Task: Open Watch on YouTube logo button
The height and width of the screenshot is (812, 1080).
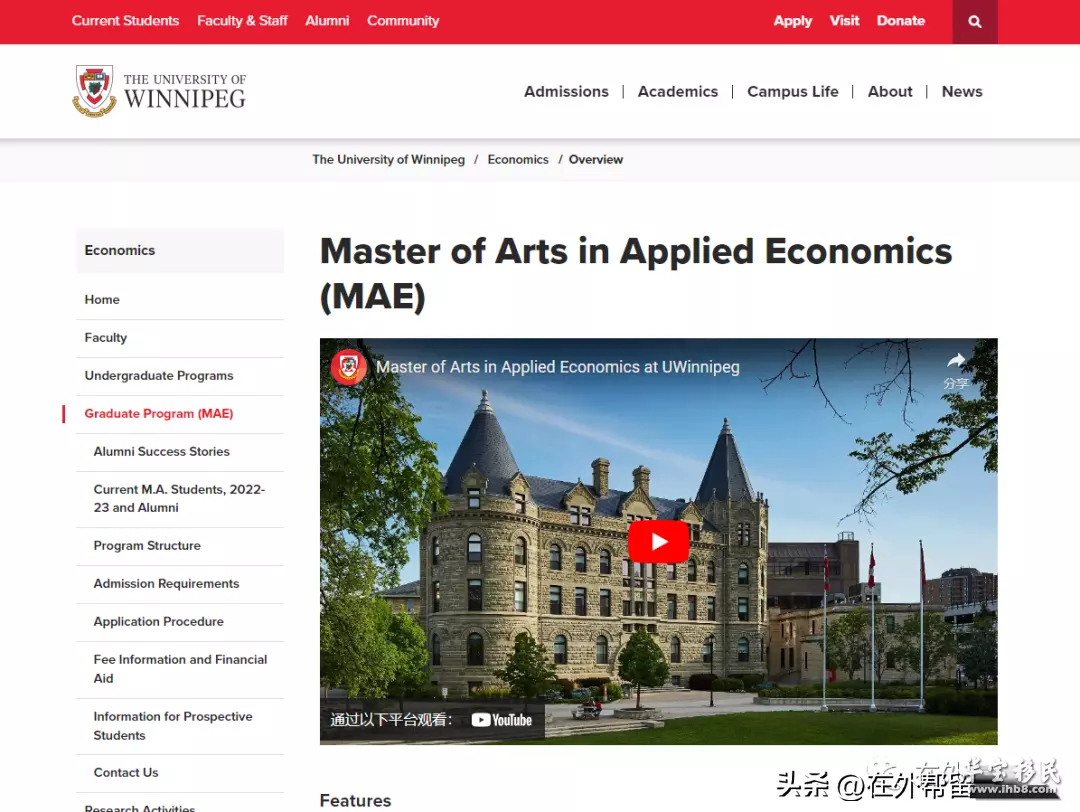Action: [x=501, y=720]
